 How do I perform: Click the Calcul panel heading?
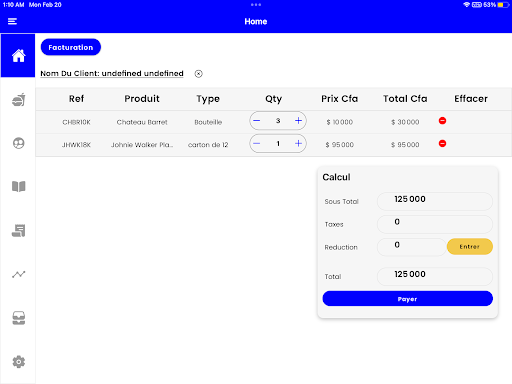[x=336, y=177]
